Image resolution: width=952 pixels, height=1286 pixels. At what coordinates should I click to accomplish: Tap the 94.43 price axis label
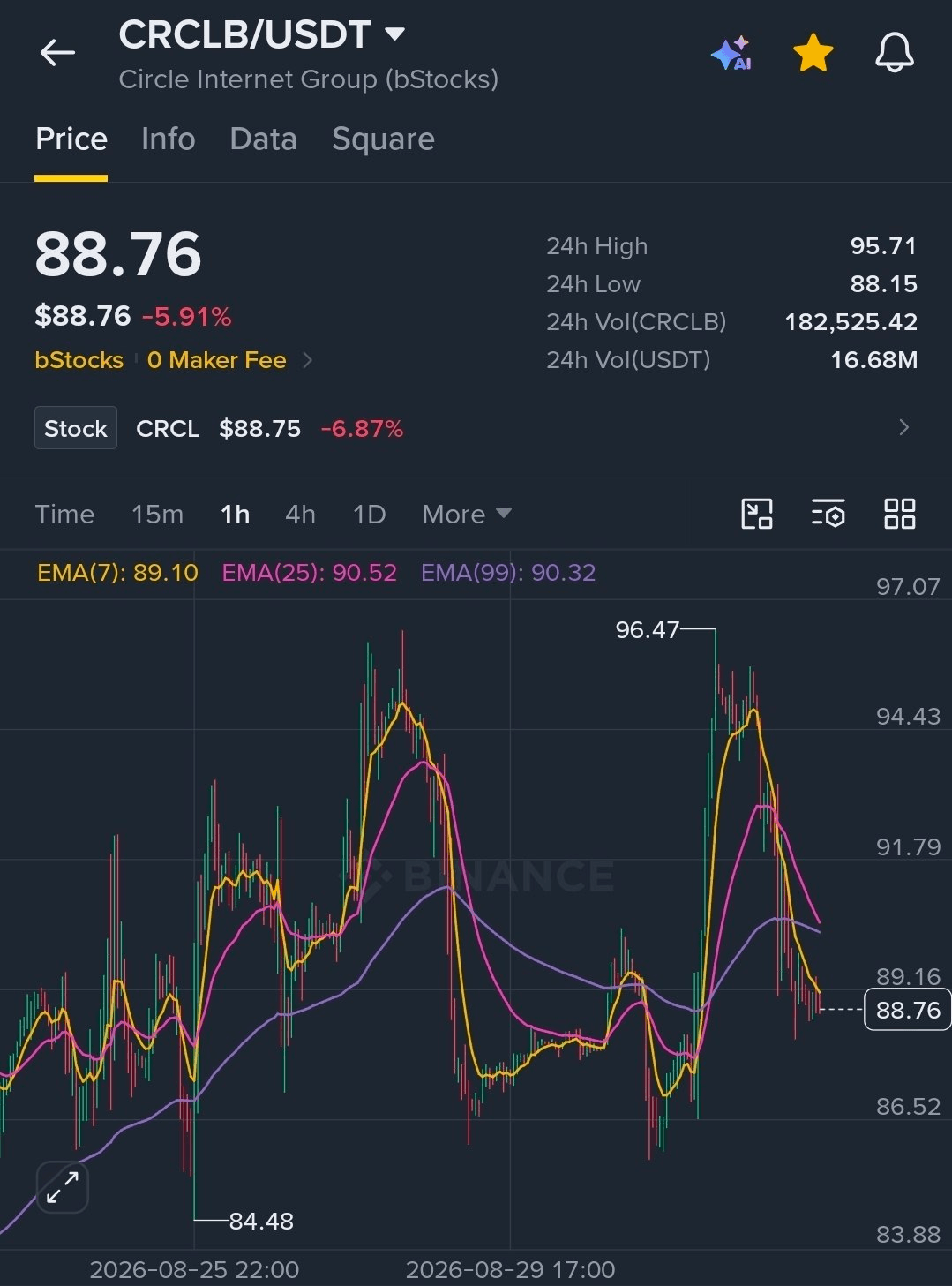pyautogui.click(x=908, y=717)
